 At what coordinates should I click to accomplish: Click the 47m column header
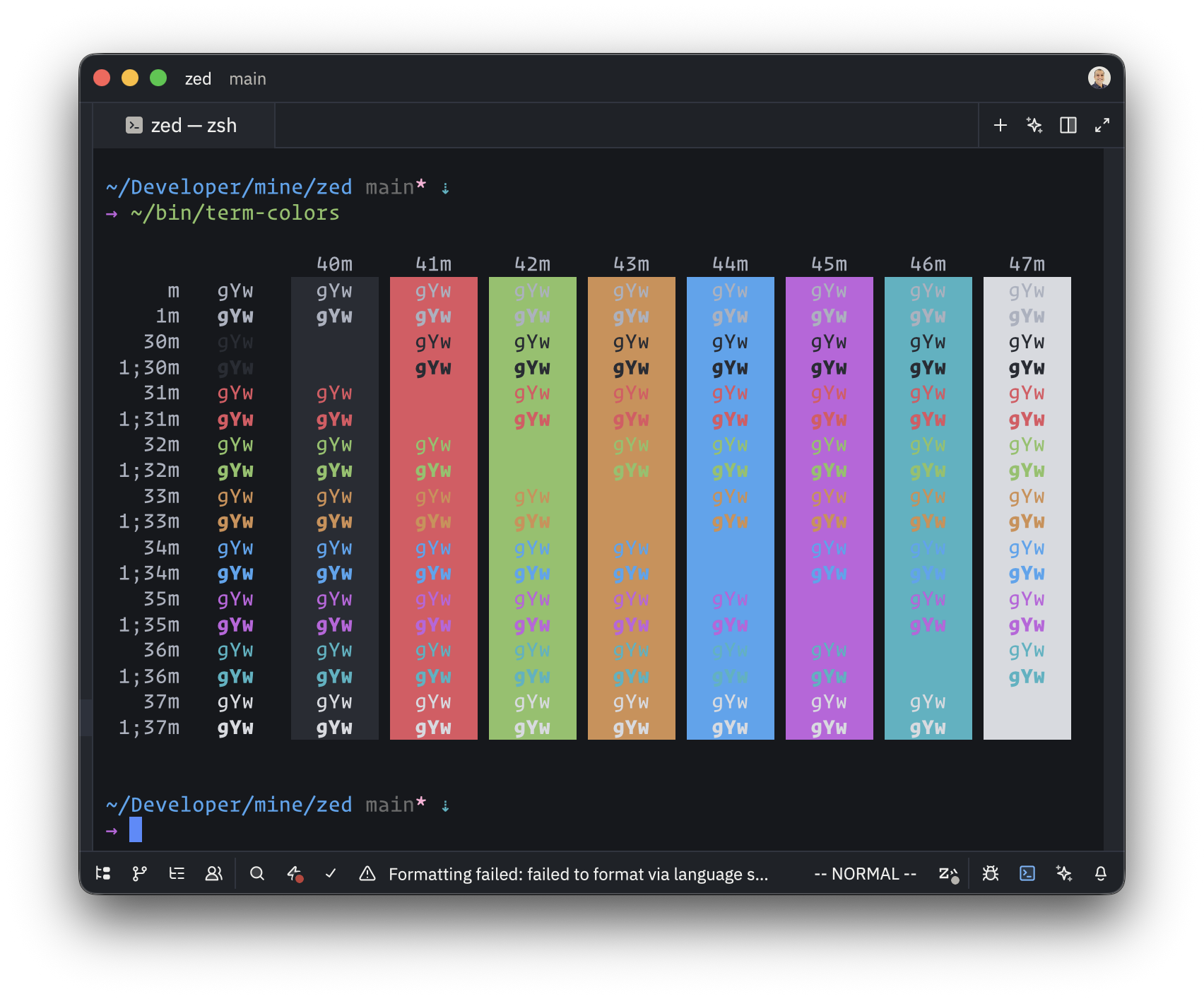(x=1027, y=264)
